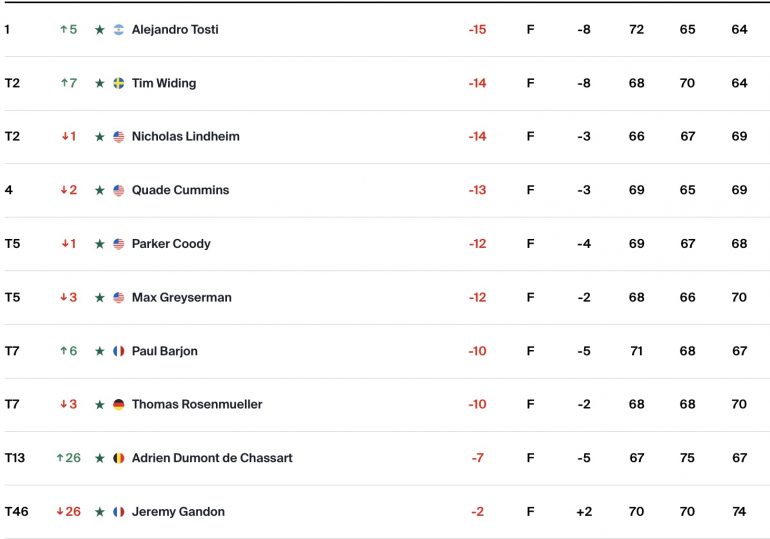770x539 pixels.
Task: Click the Germany flag by Thomas Rosenmueller
Action: point(119,404)
